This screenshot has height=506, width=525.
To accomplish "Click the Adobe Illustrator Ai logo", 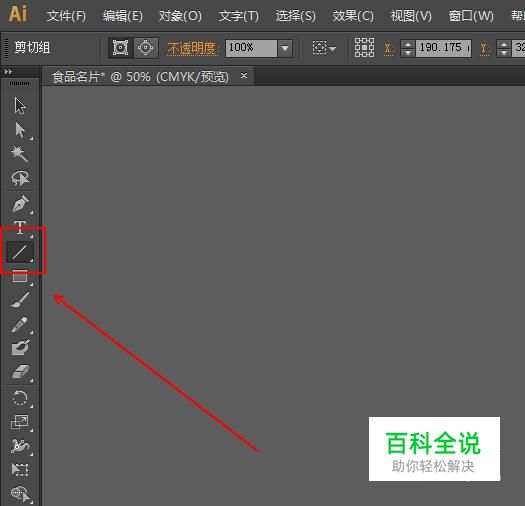I will pyautogui.click(x=18, y=14).
